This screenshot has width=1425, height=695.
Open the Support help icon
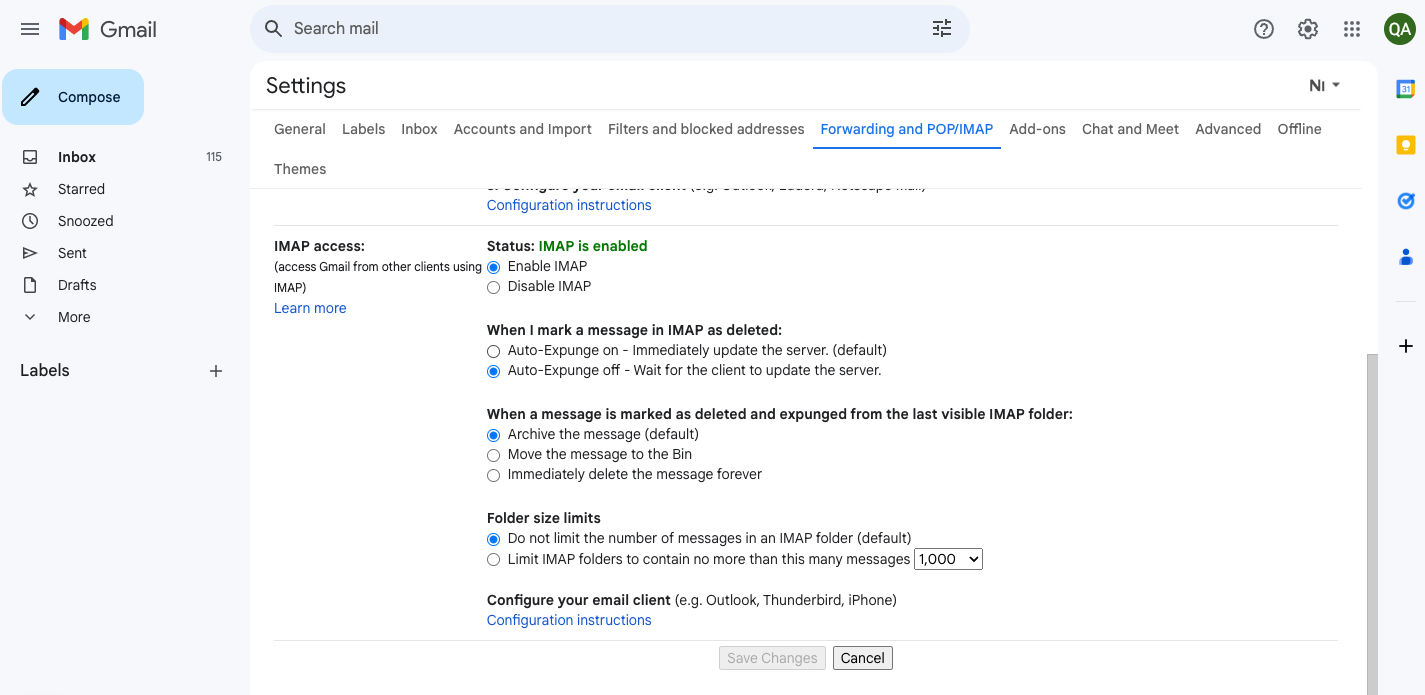1263,29
